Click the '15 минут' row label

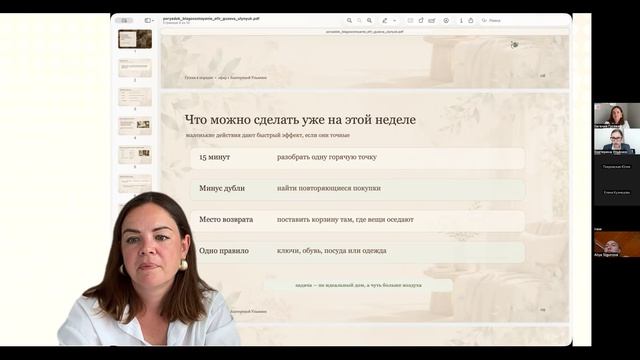[x=215, y=157]
